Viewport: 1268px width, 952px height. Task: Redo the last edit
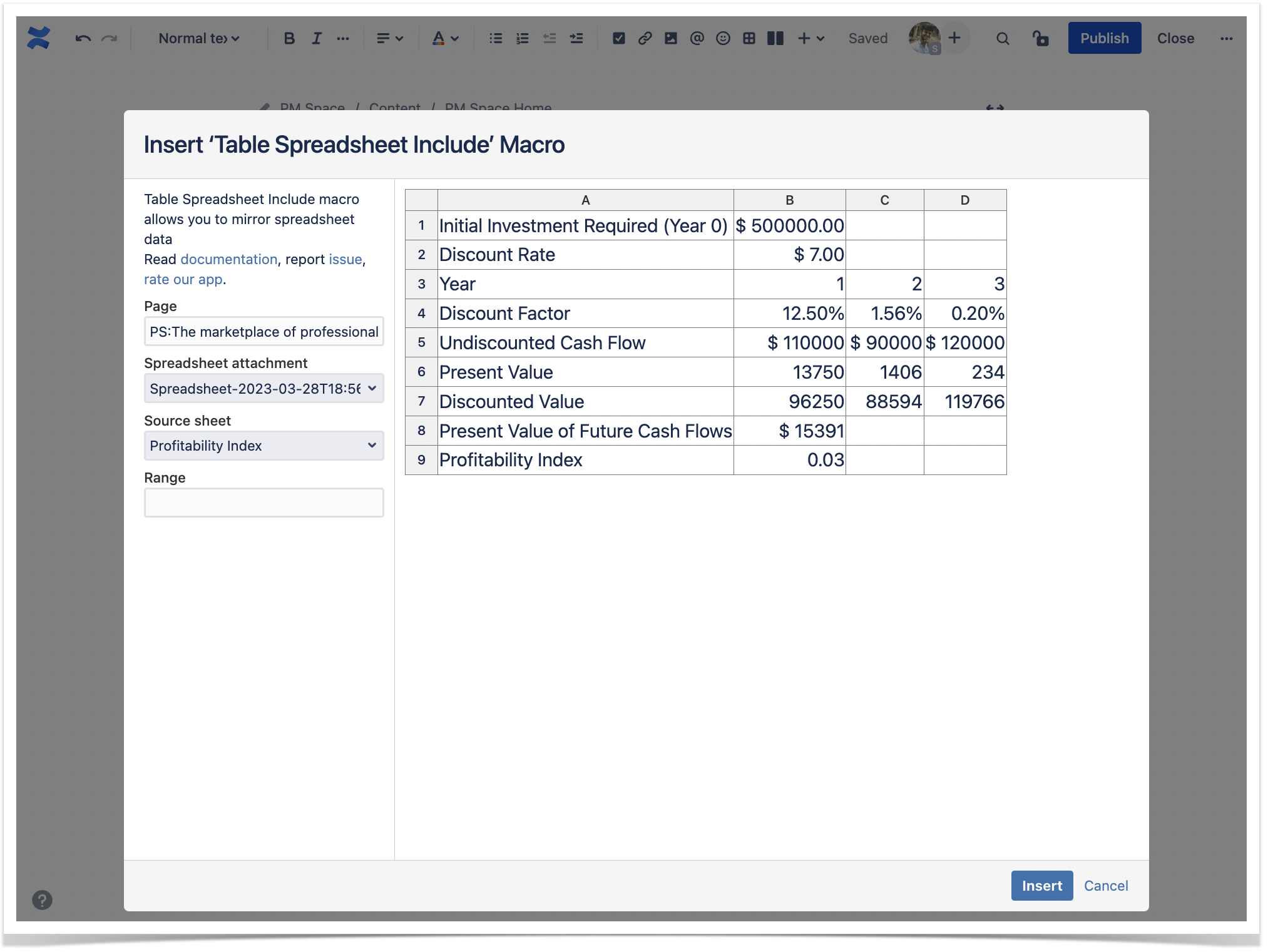[x=110, y=39]
